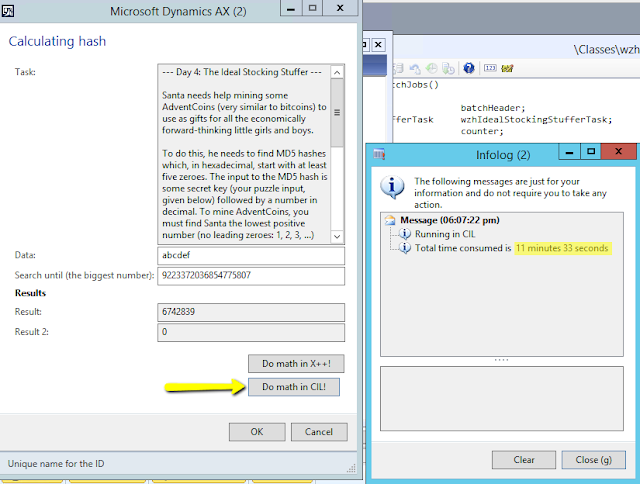Click the large information bubble icon in Infolog

tap(392, 187)
